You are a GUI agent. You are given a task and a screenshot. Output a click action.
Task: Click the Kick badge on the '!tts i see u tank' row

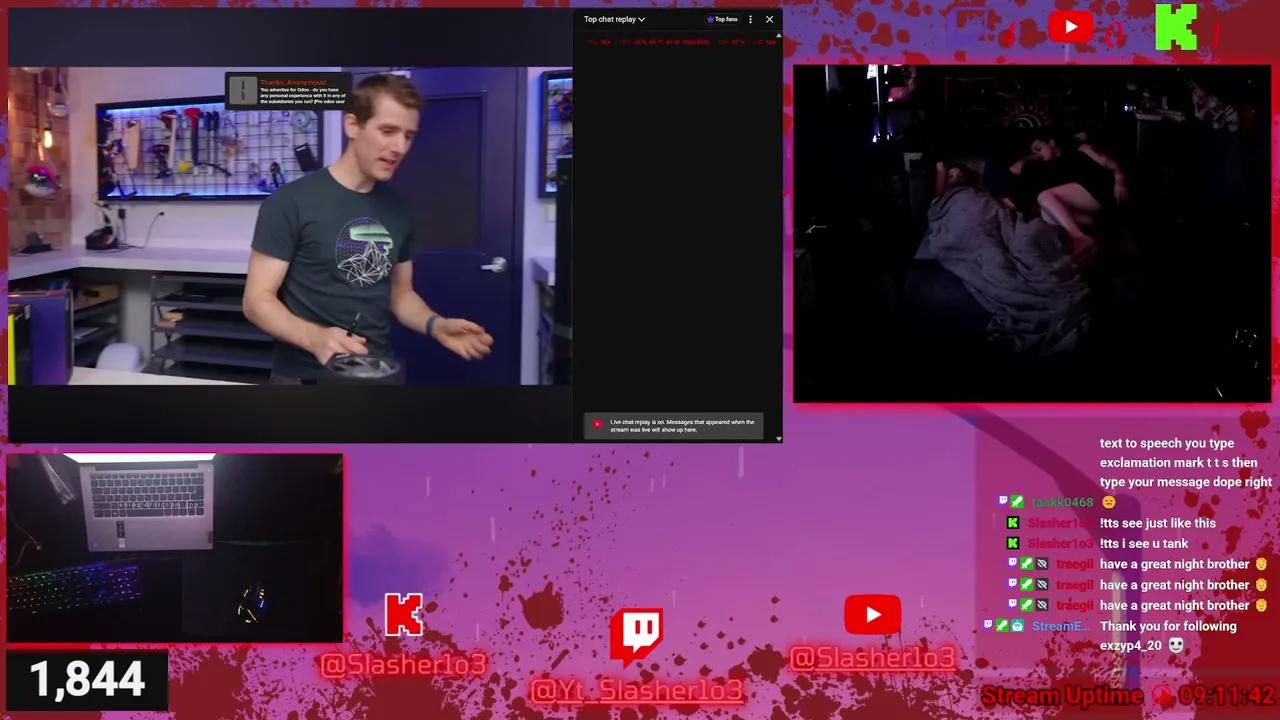click(1013, 544)
